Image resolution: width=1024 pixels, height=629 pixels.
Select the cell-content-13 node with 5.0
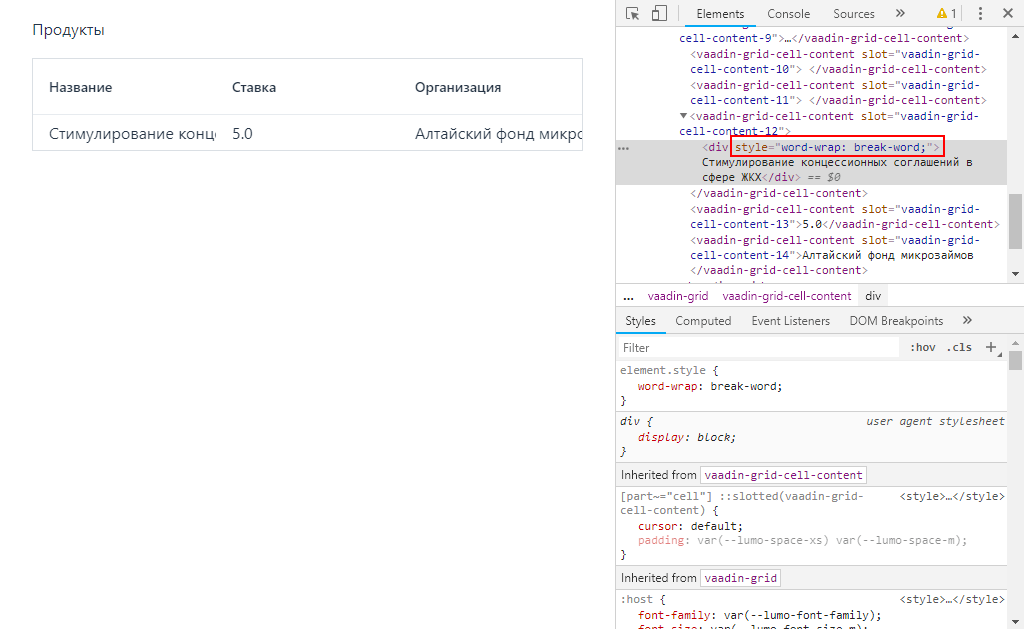(844, 217)
